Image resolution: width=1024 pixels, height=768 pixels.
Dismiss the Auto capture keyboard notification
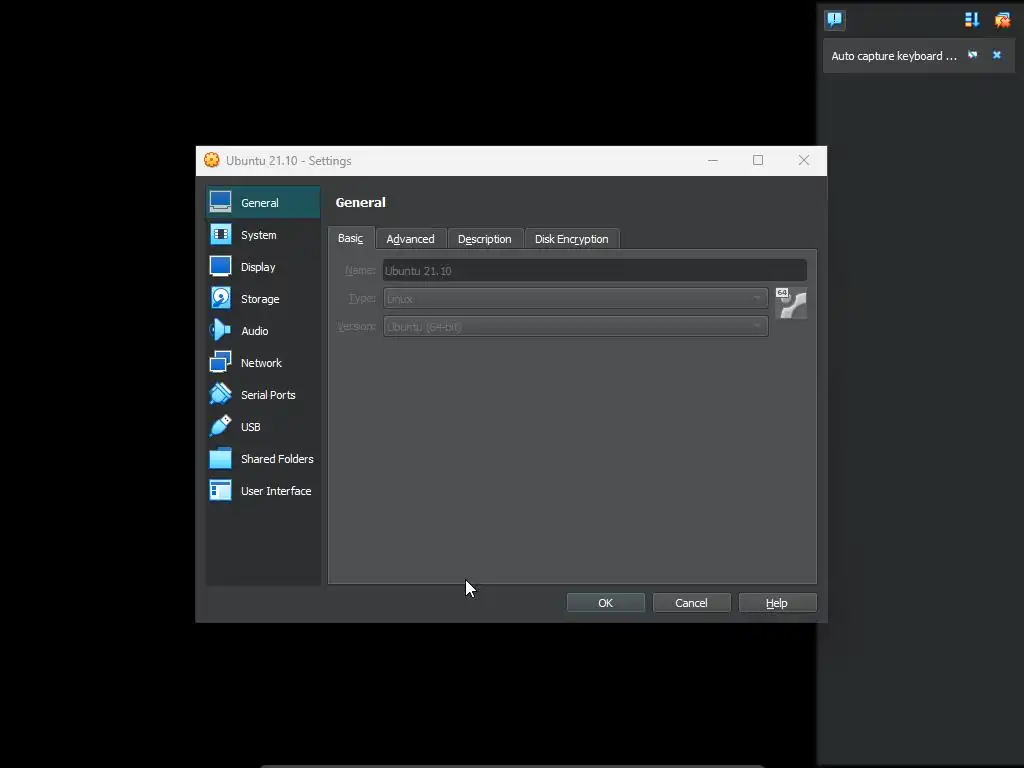(x=997, y=55)
